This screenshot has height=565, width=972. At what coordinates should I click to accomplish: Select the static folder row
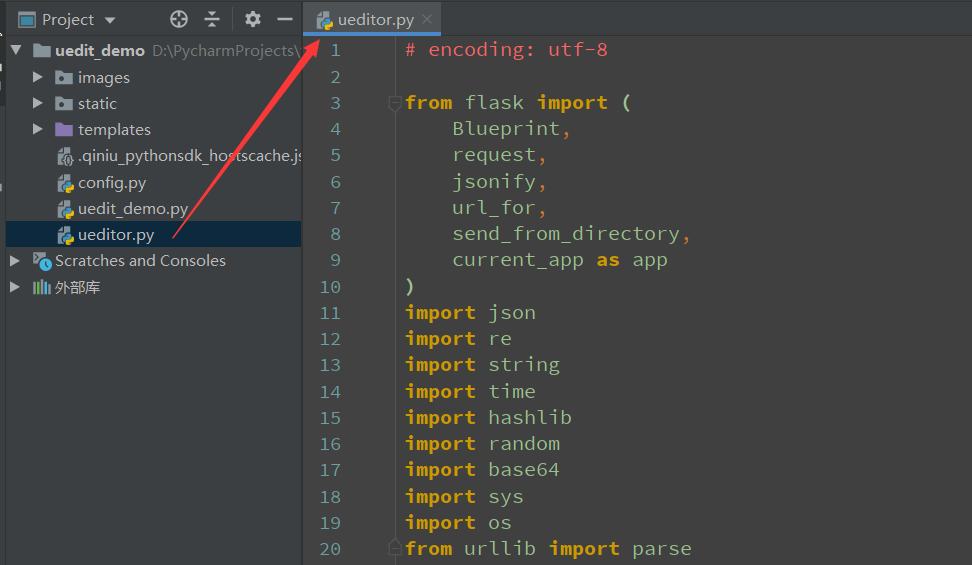tap(153, 104)
